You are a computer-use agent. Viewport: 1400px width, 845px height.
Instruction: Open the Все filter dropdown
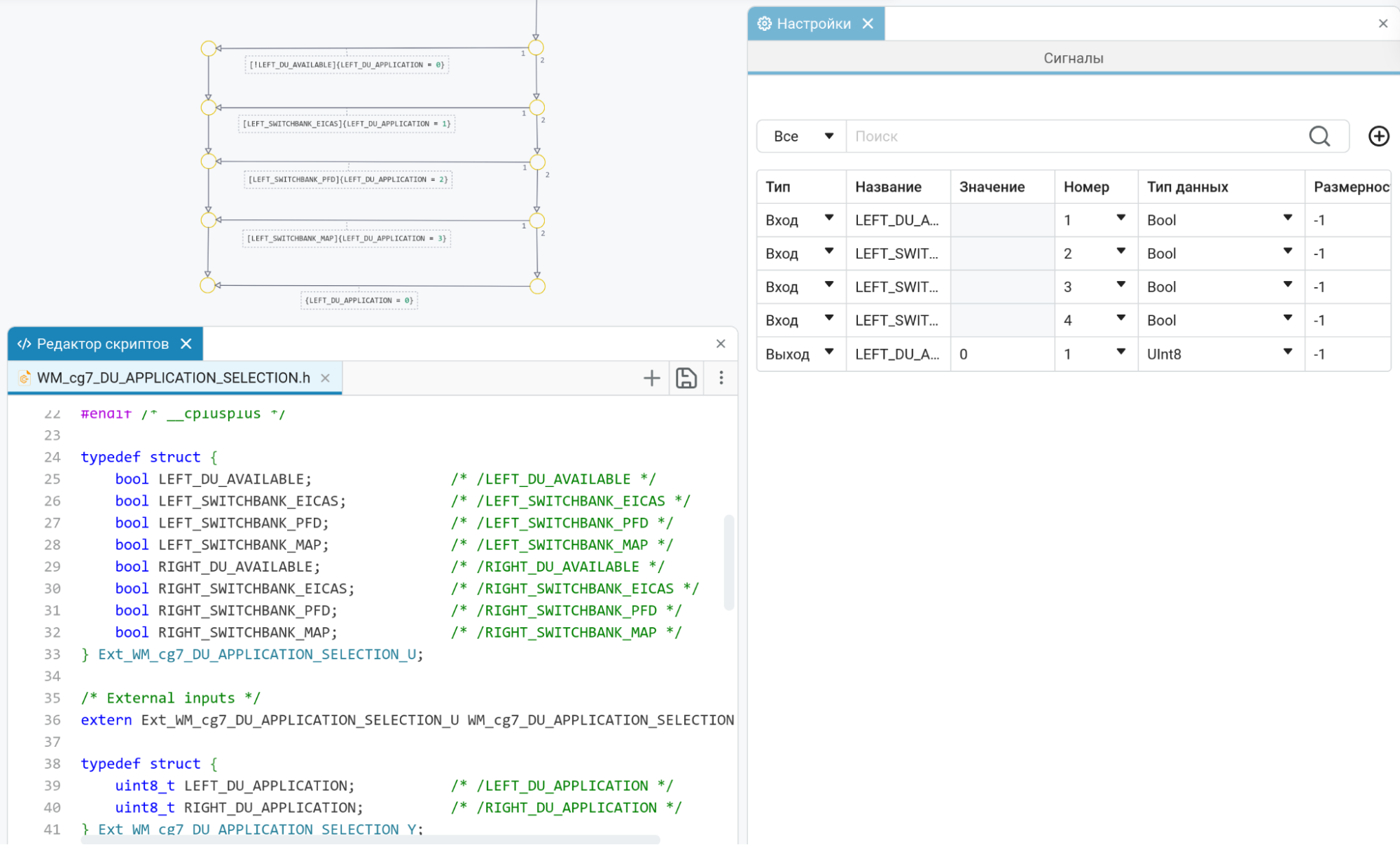[x=803, y=136]
